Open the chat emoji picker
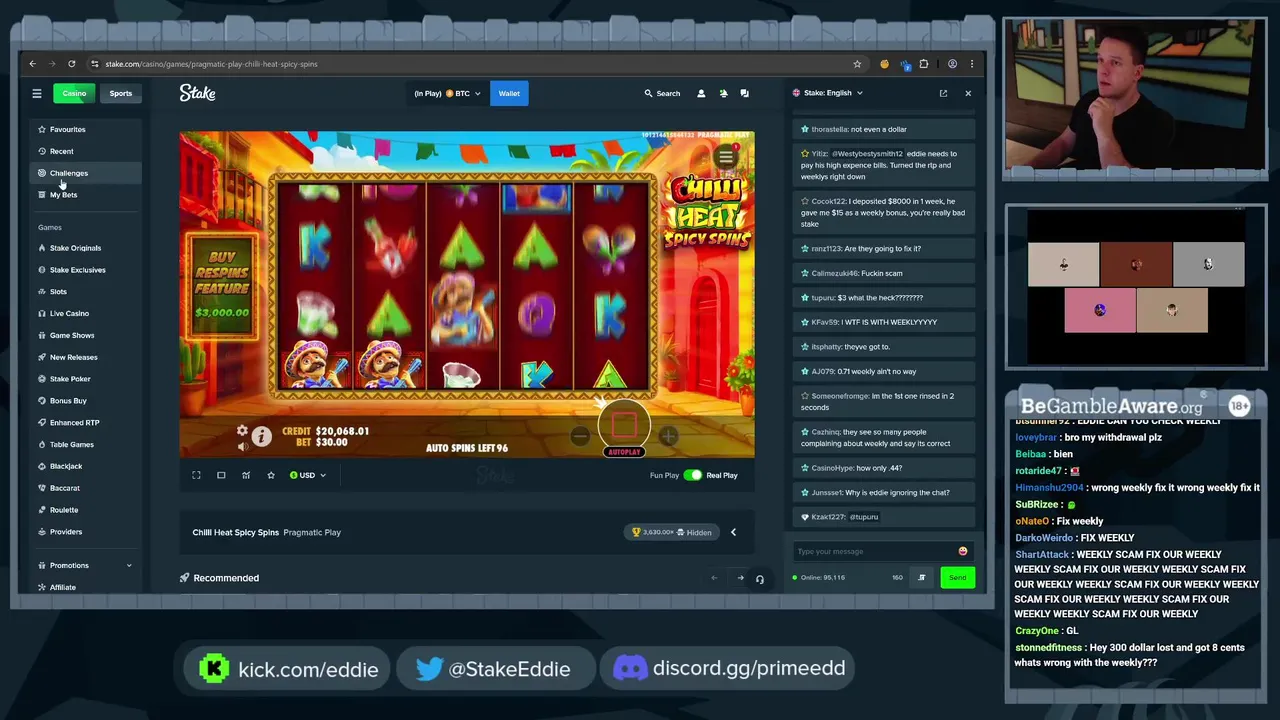Image resolution: width=1280 pixels, height=720 pixels. (963, 551)
